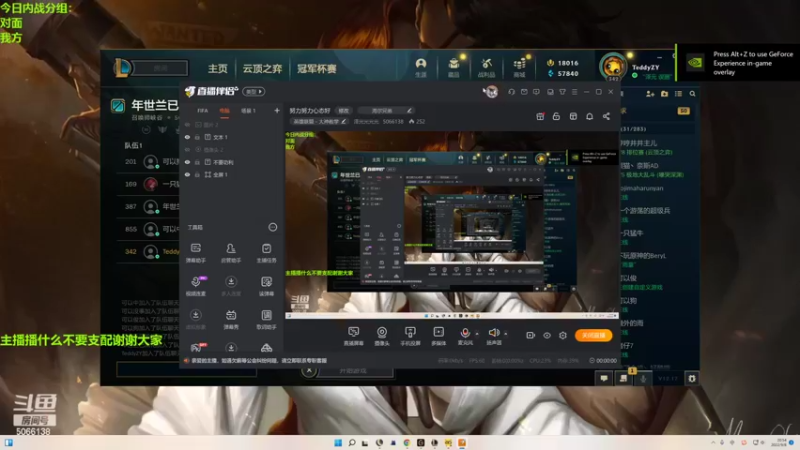Open the 多人连麦 download tool icon
Image resolution: width=800 pixels, height=450 pixels.
click(231, 286)
